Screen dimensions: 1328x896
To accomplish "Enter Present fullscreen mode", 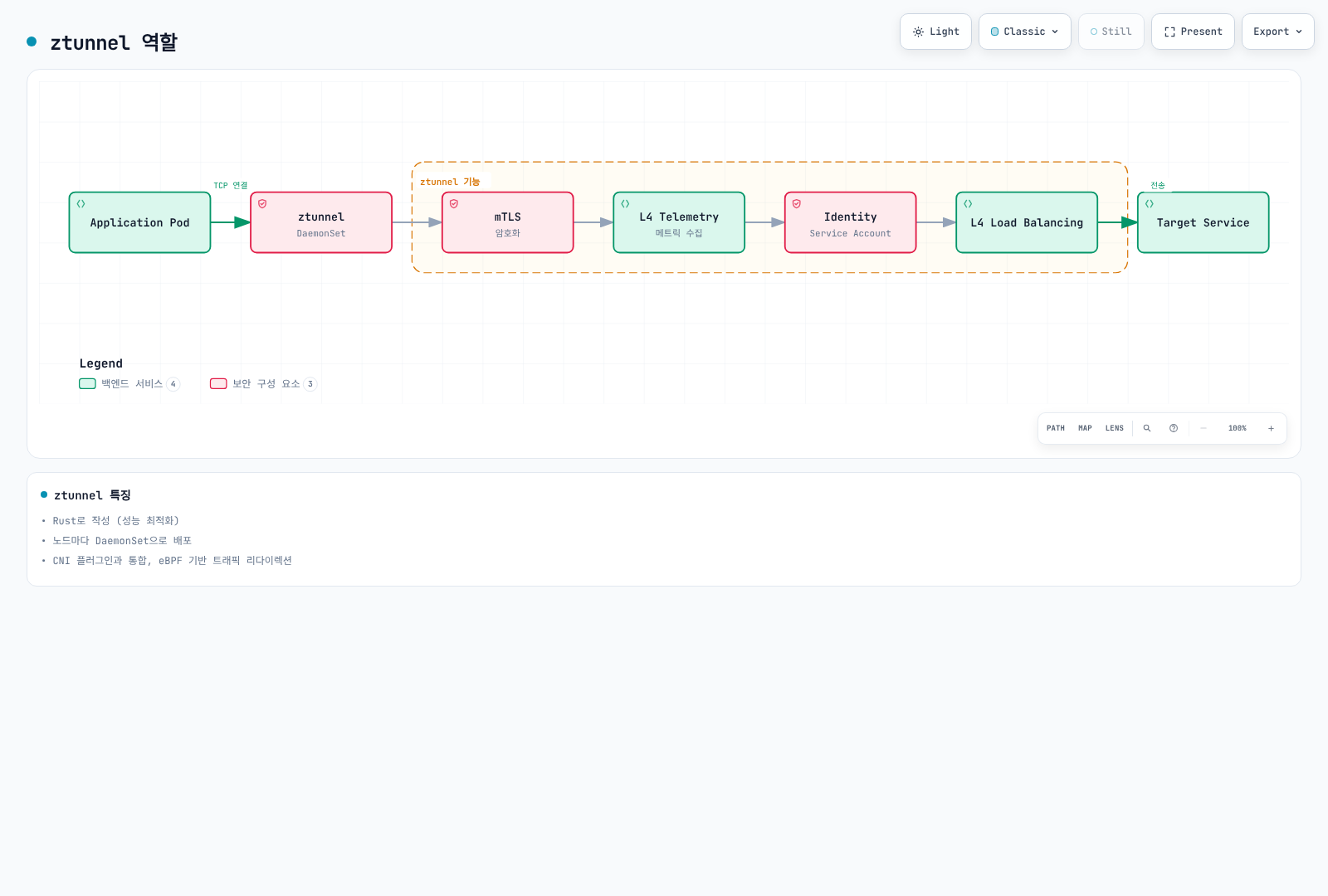I will (1193, 32).
